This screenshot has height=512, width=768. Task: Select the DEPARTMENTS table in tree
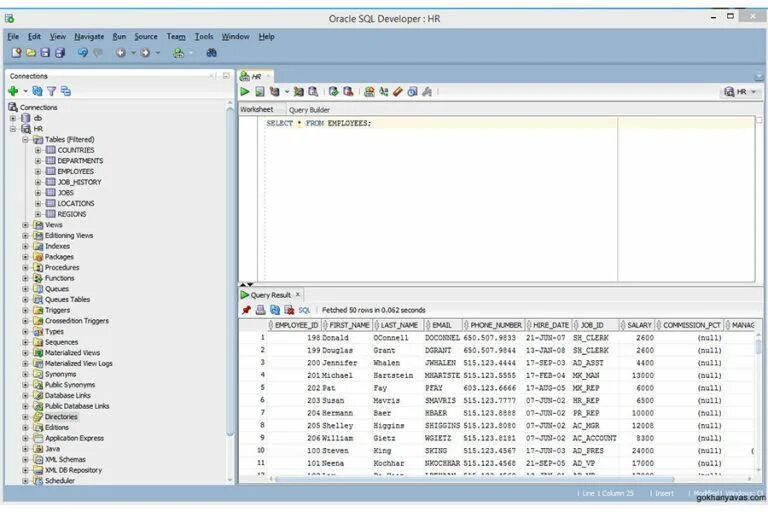[80, 161]
